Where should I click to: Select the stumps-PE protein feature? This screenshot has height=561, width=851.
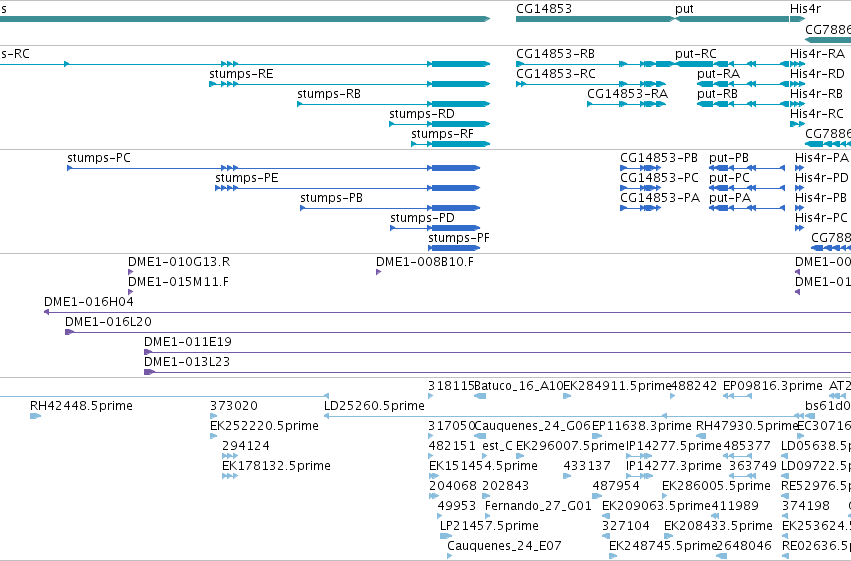348,188
